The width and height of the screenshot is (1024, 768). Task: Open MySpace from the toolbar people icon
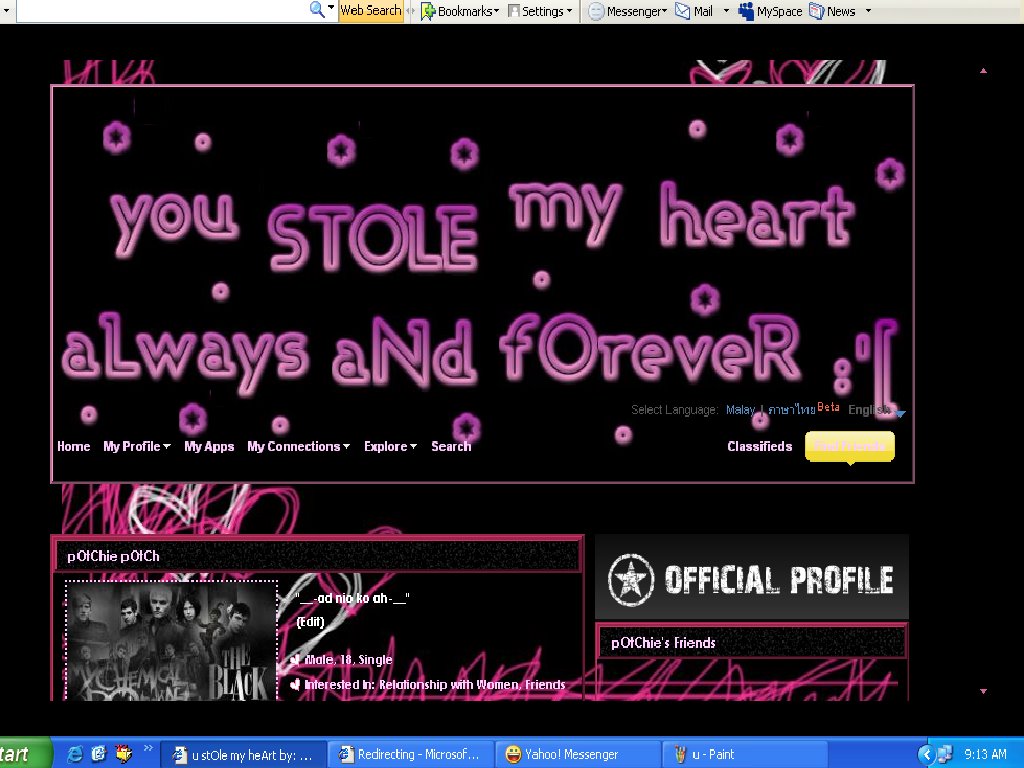[746, 11]
